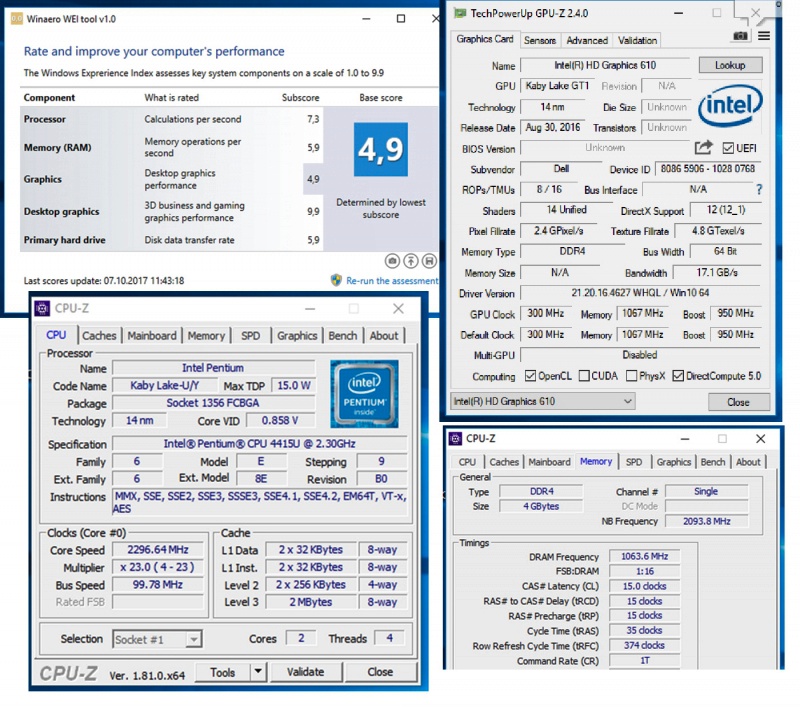Open Memory tab in the CPU-Z processor window
800x709 pixels.
(x=206, y=336)
